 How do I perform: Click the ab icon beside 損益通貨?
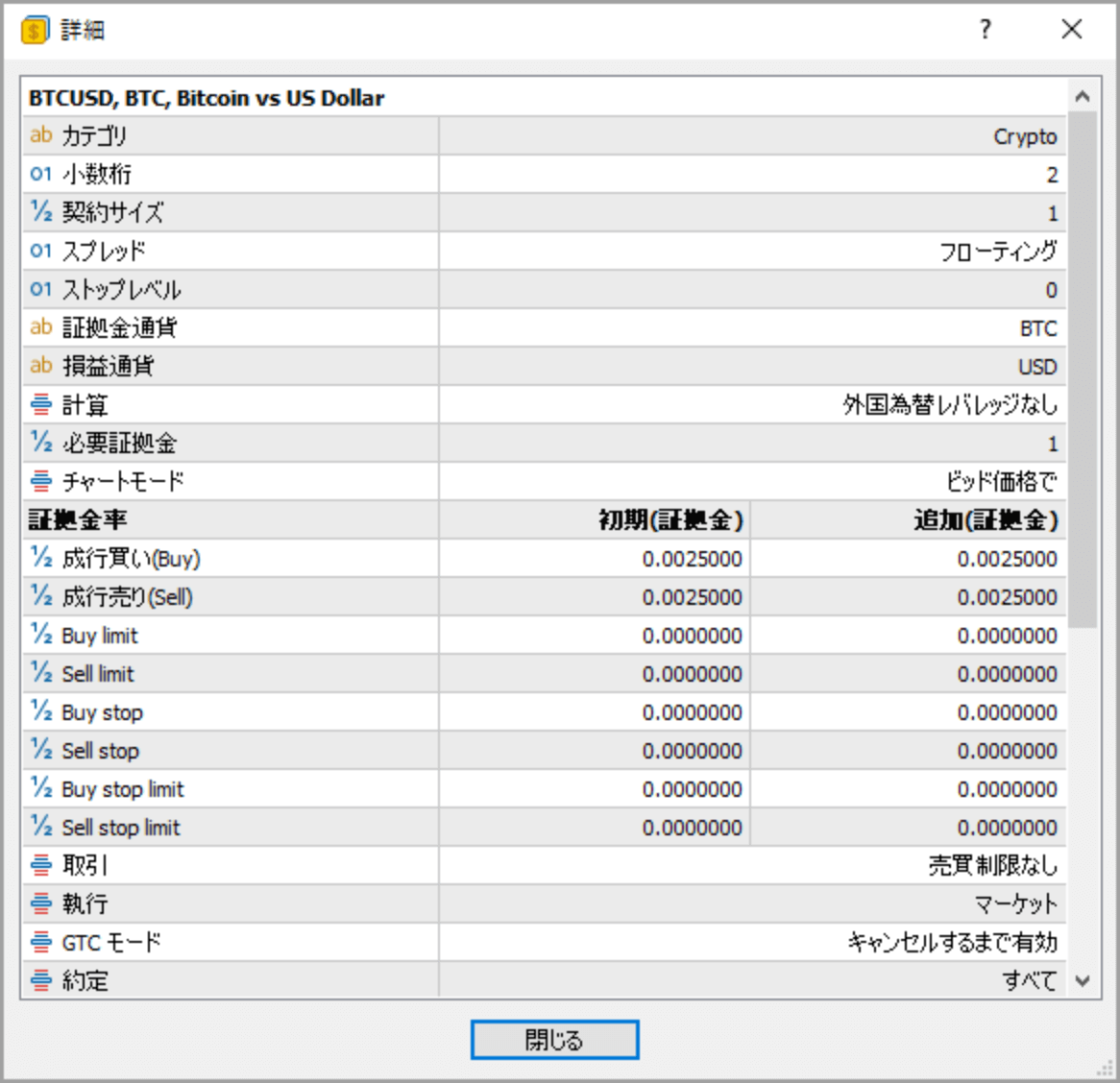pyautogui.click(x=40, y=366)
